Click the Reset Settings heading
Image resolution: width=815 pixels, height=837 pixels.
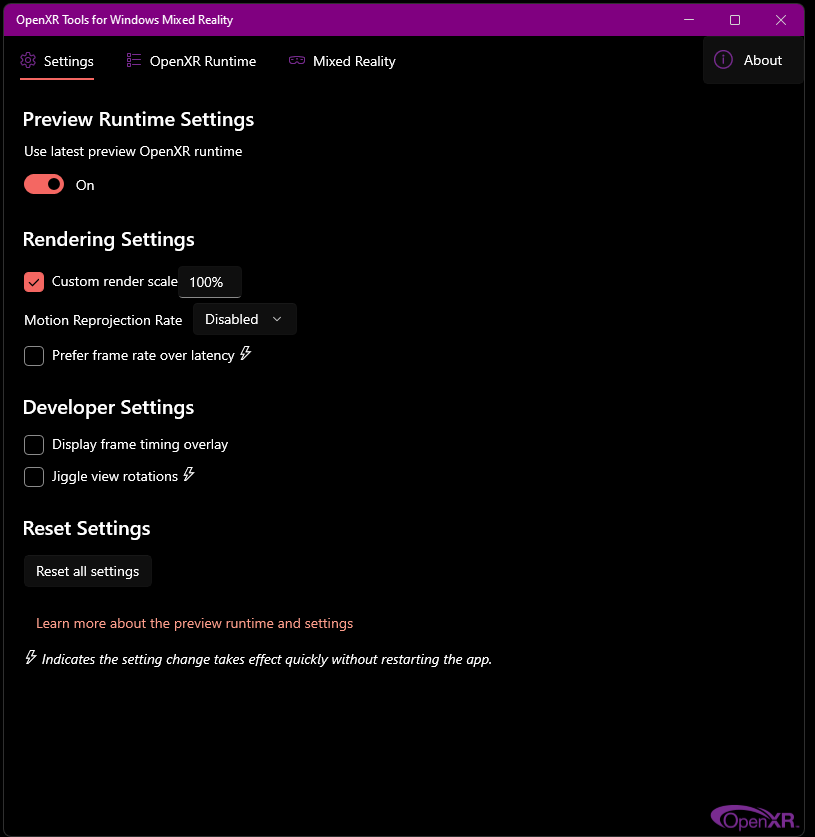point(86,528)
